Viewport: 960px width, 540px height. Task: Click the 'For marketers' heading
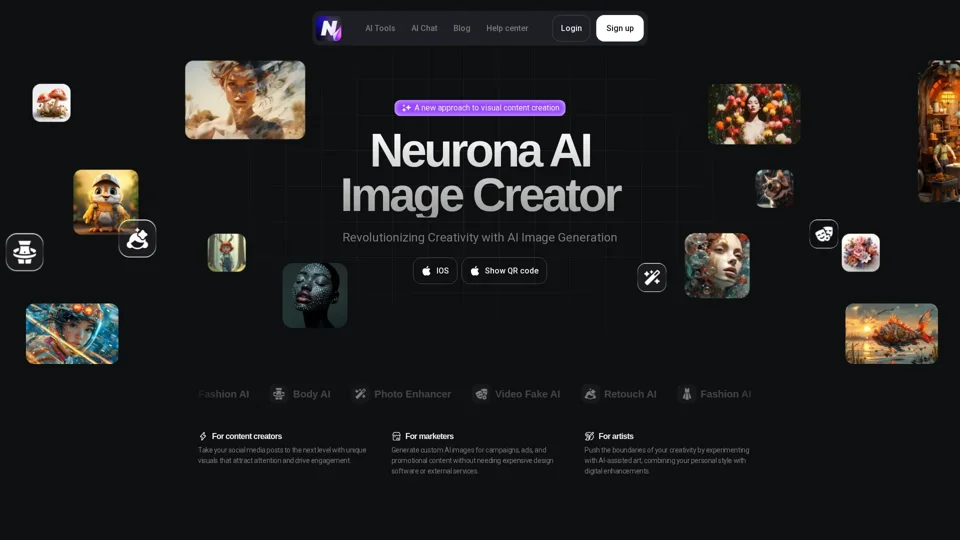tap(429, 437)
